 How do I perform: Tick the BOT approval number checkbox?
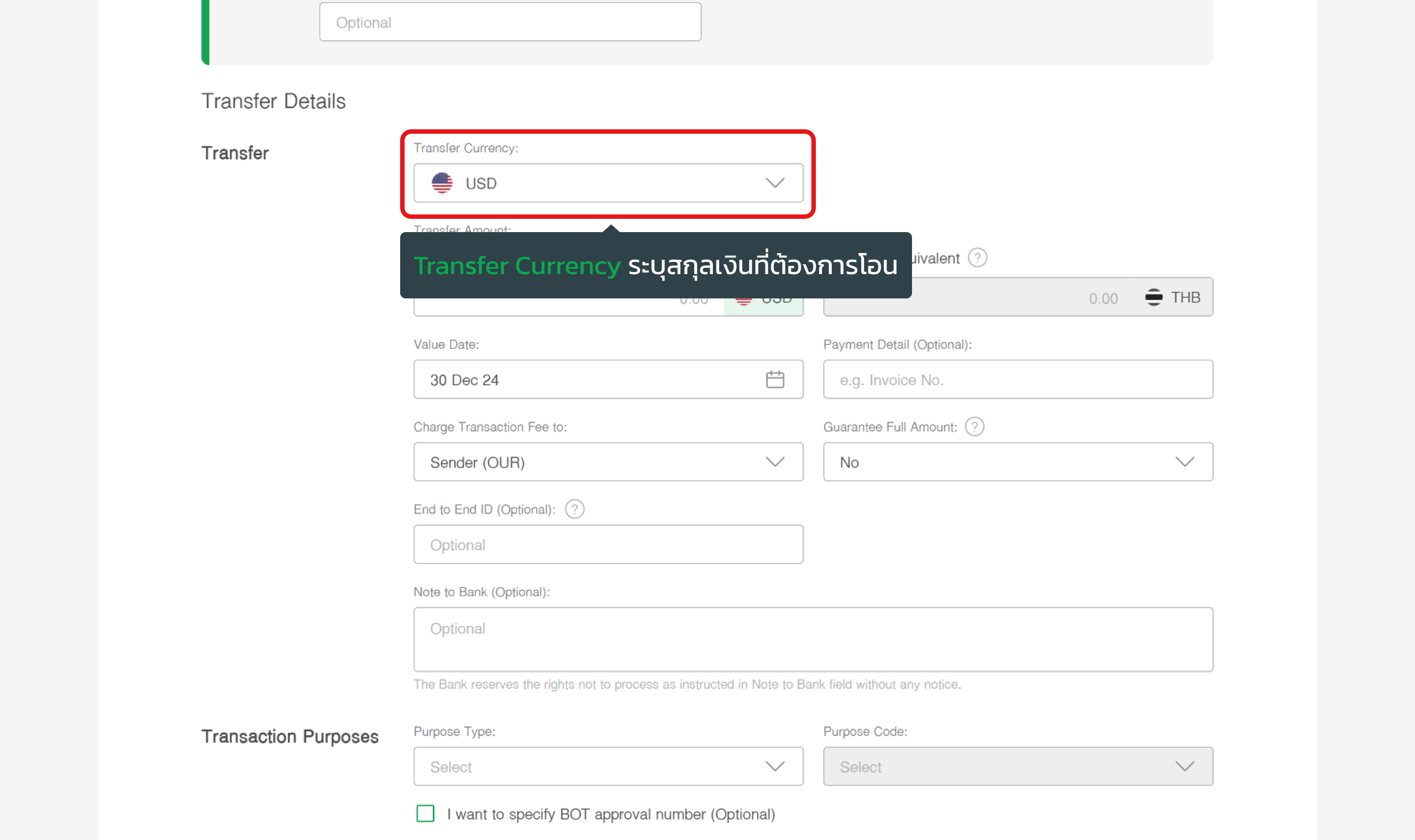[425, 813]
